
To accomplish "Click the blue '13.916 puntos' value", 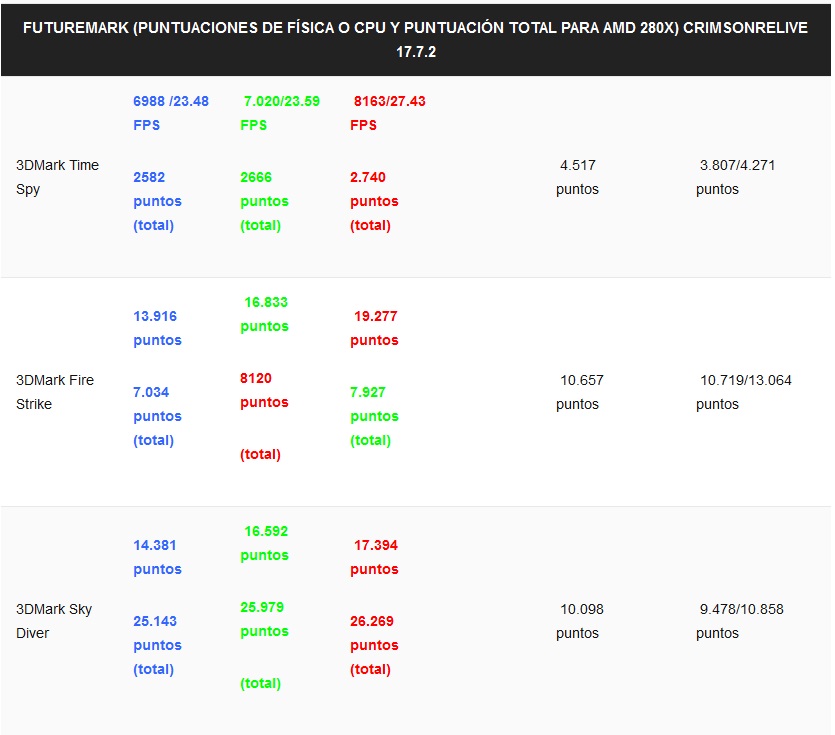I will (158, 328).
